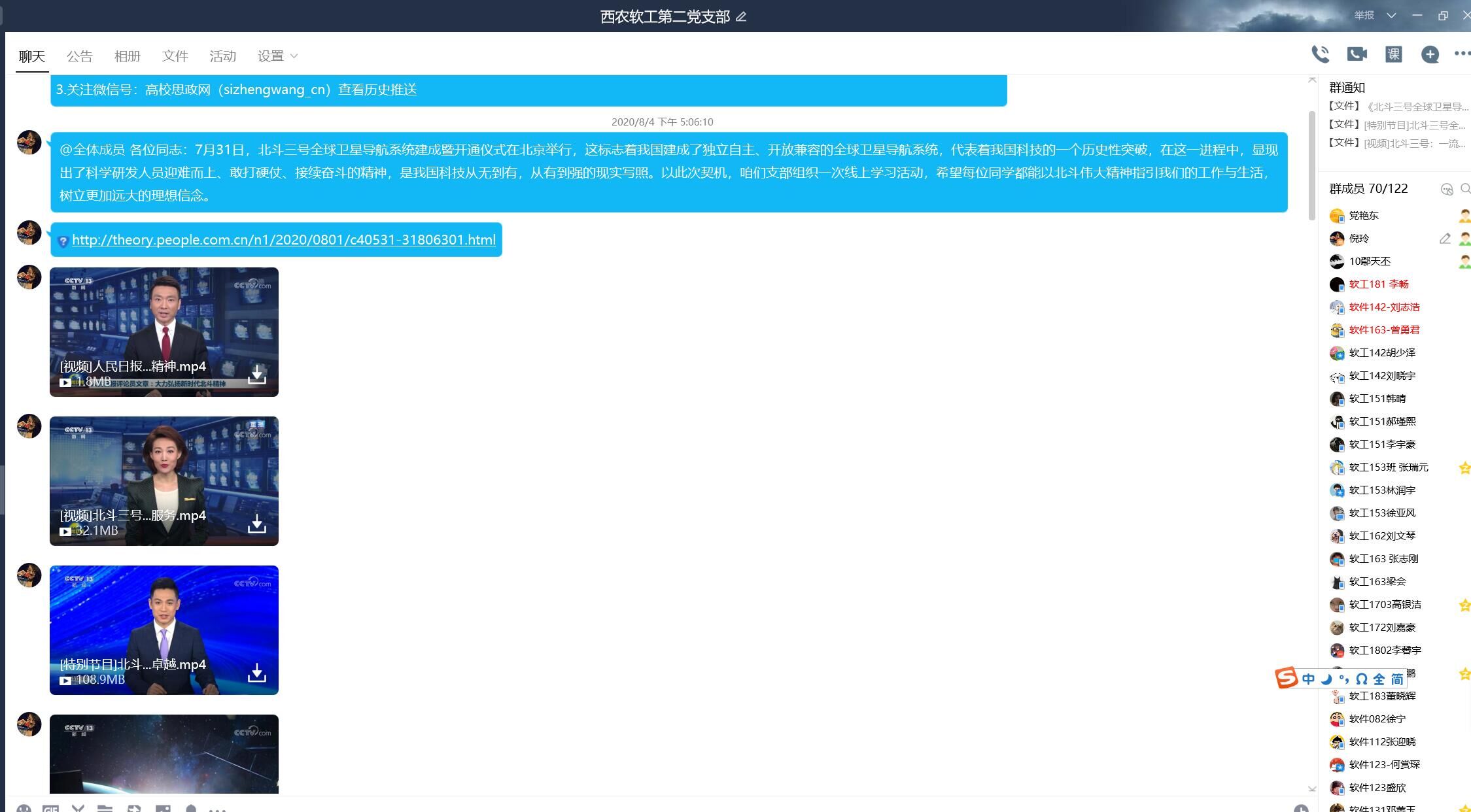The height and width of the screenshot is (812, 1471).
Task: Toggle Sogou full-width 全 mode
Action: coord(1379,679)
